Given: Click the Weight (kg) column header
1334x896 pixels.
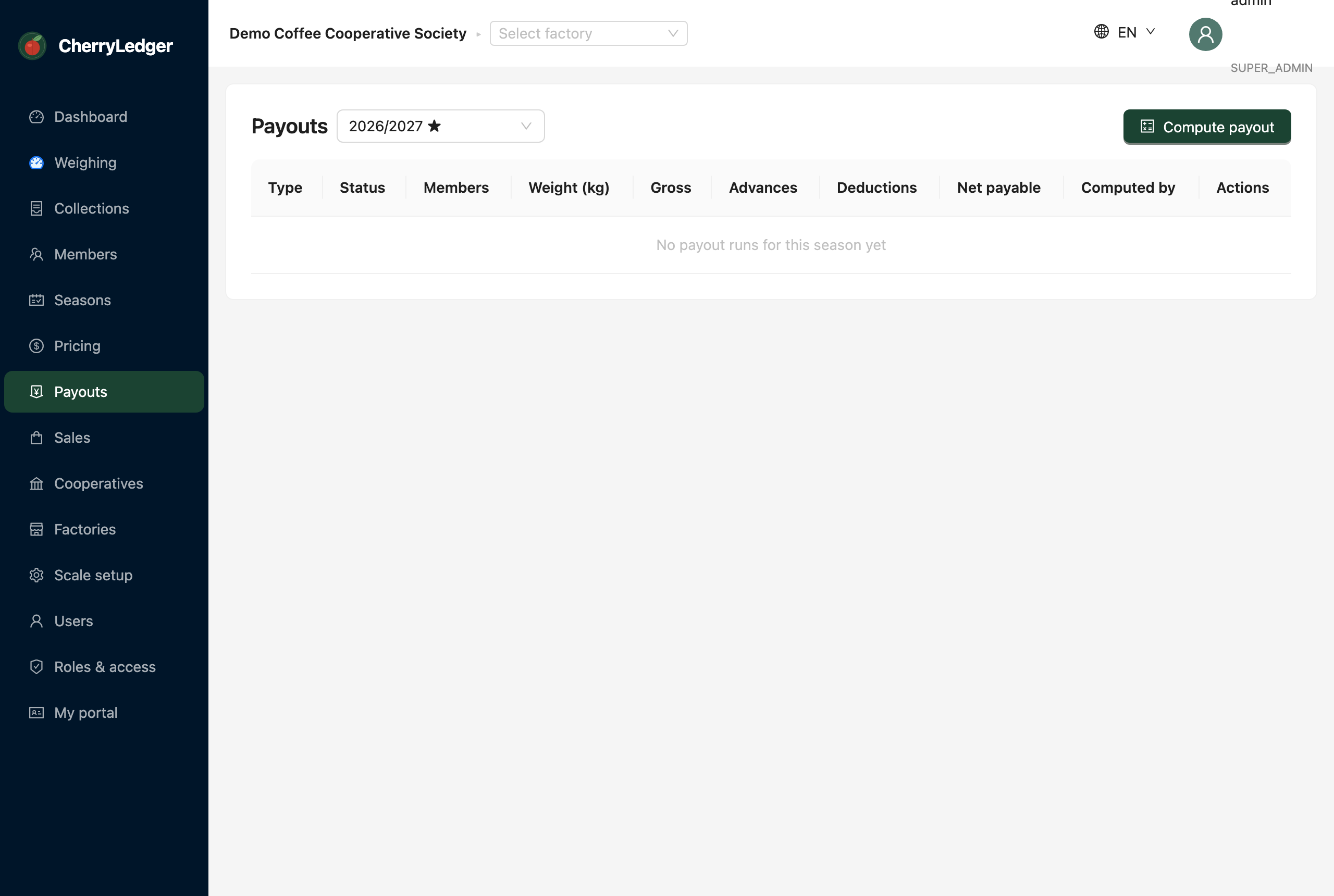Looking at the screenshot, I should point(569,188).
